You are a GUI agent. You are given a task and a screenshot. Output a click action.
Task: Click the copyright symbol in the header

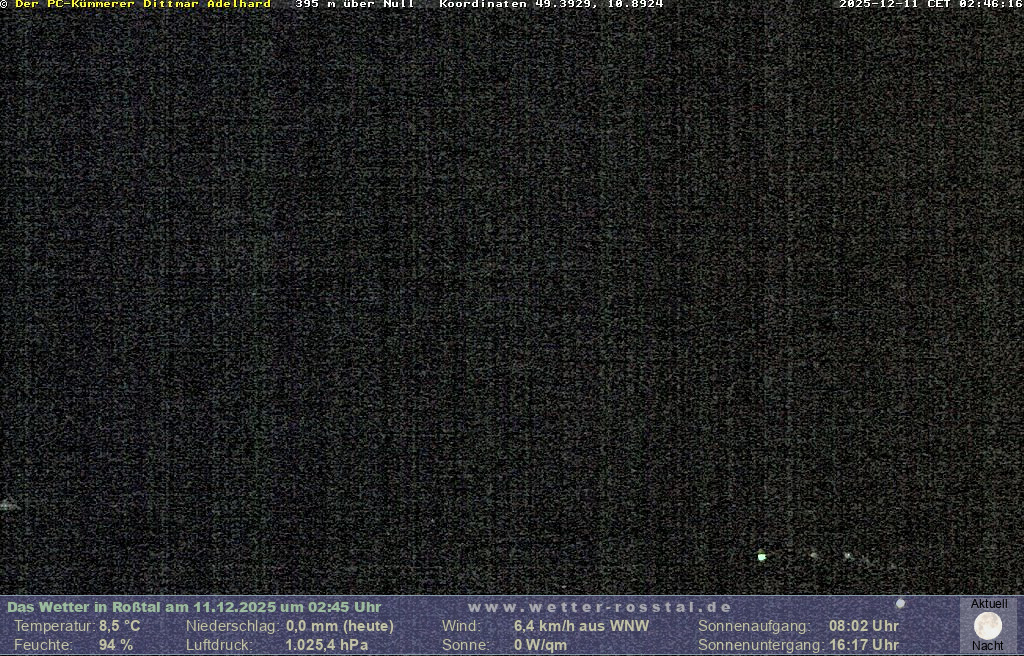[5, 5]
